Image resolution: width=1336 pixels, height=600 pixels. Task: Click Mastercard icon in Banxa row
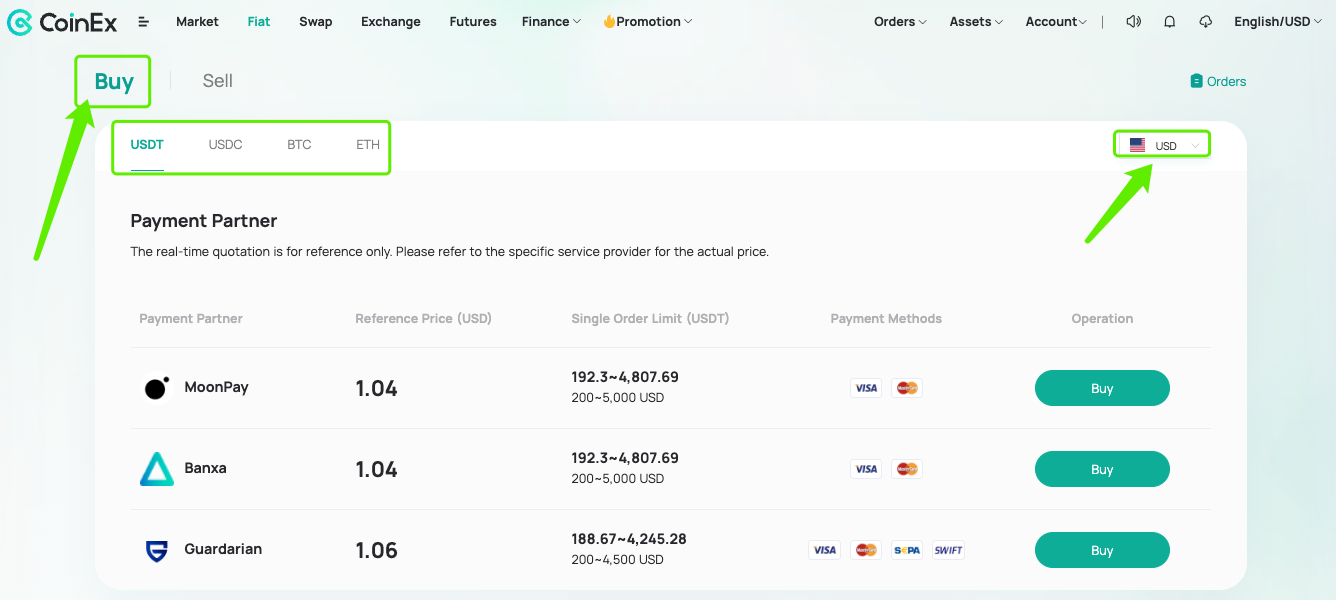tap(907, 469)
